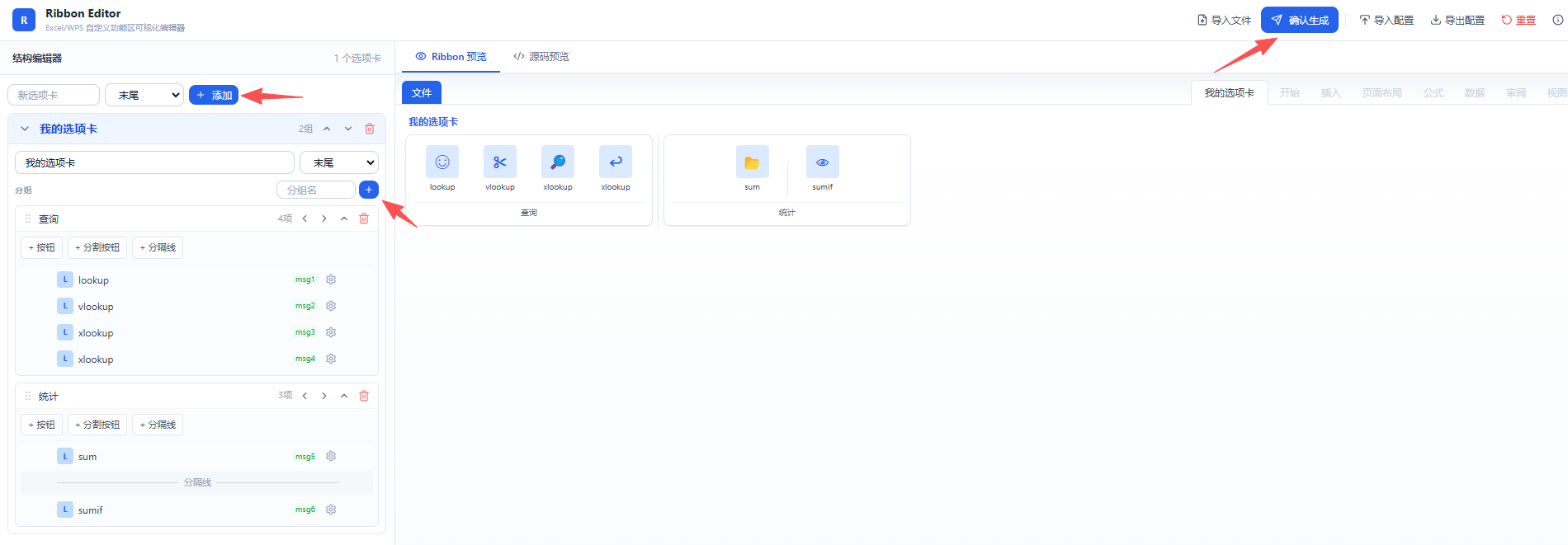
Task: Click the info icon in top right
Action: [1557, 20]
